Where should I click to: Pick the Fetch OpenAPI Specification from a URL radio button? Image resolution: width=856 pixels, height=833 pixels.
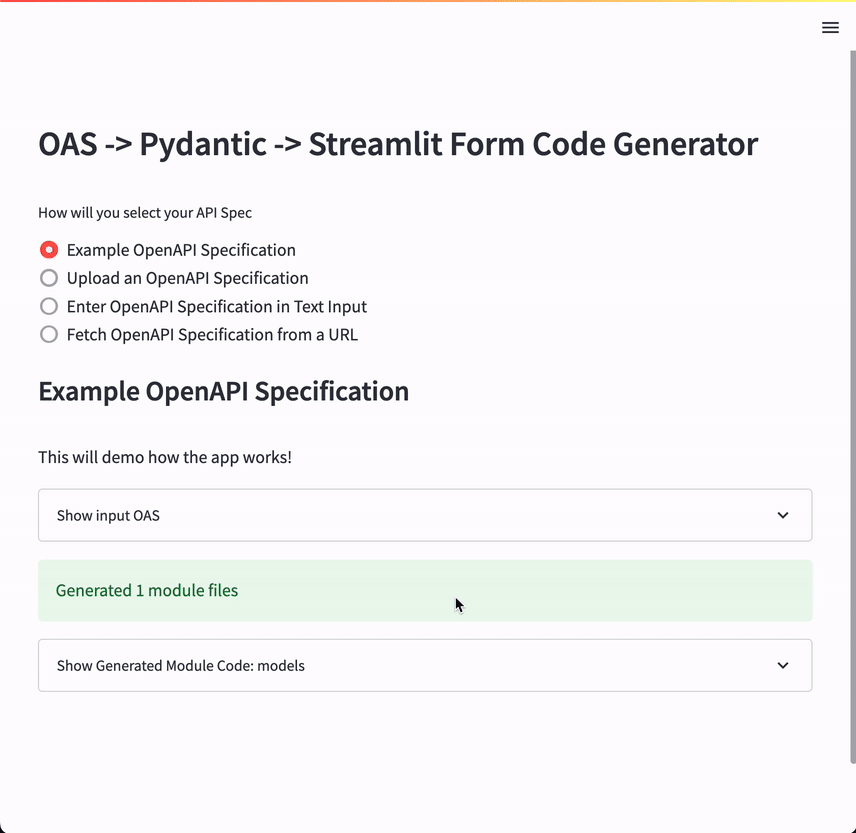[49, 334]
